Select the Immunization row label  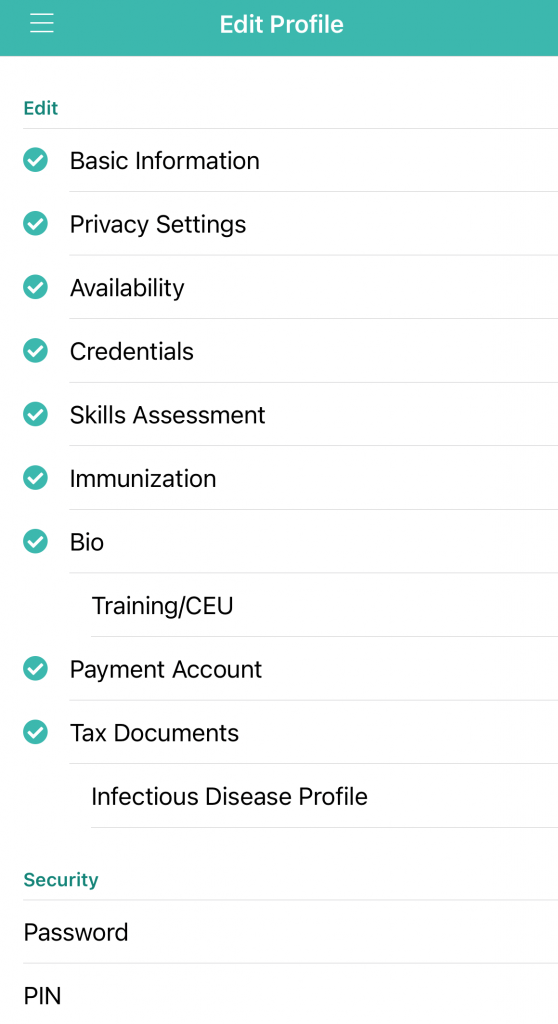143,479
